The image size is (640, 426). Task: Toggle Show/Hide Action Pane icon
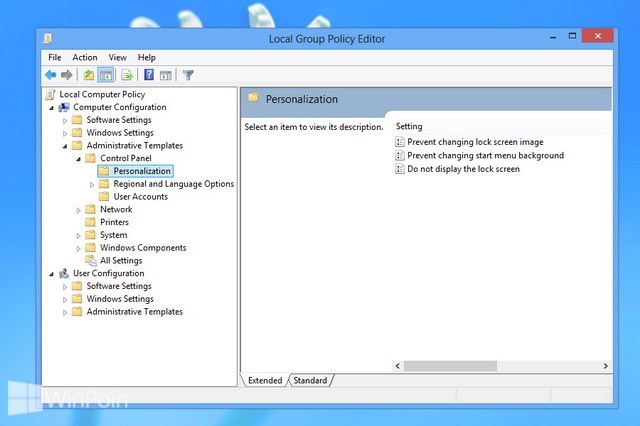coord(165,75)
